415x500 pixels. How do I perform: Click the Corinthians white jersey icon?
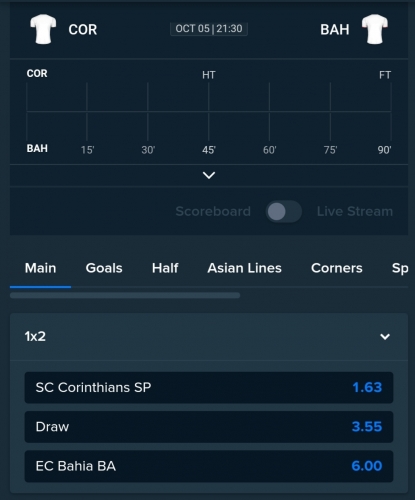[43, 29]
